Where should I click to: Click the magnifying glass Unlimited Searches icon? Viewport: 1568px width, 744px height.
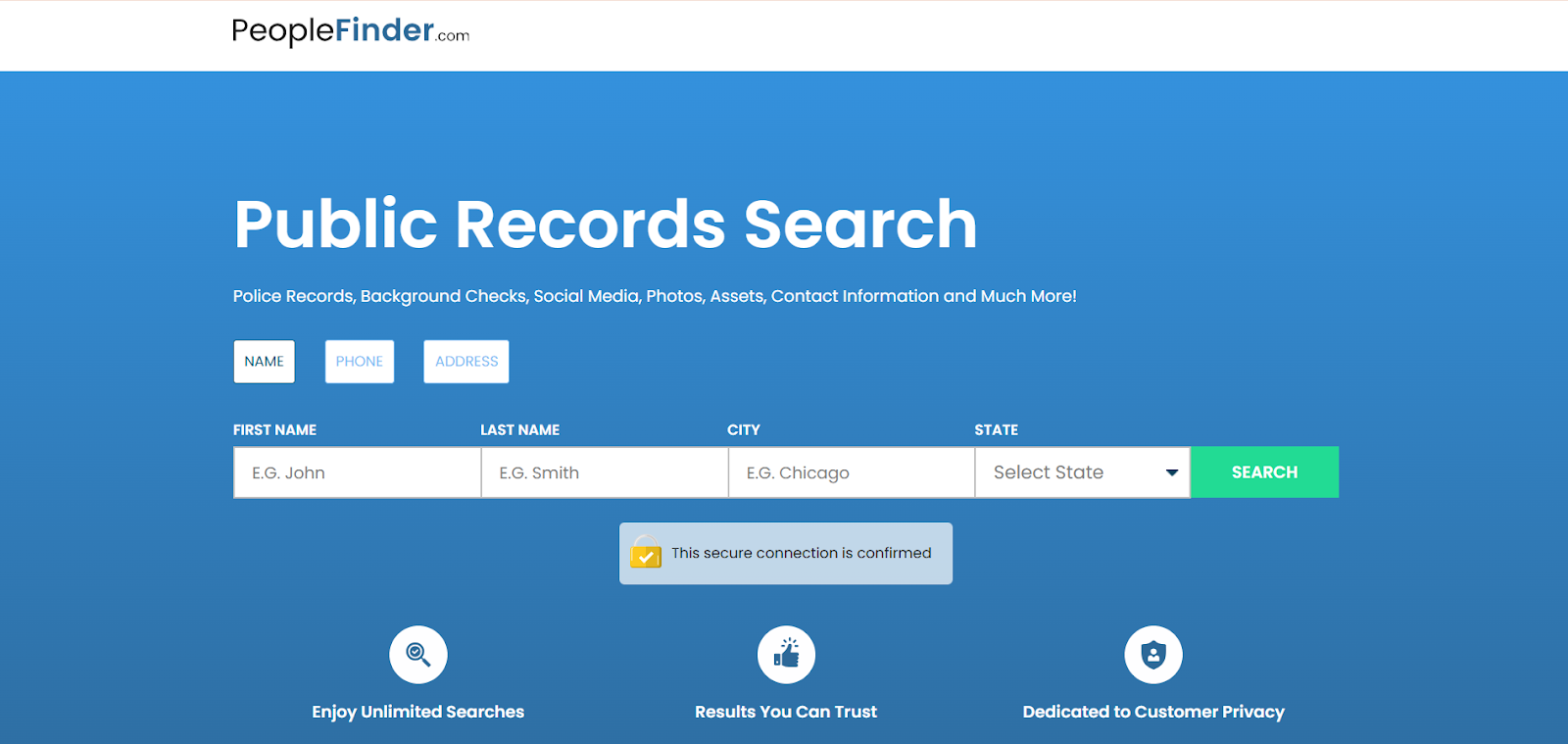[418, 655]
